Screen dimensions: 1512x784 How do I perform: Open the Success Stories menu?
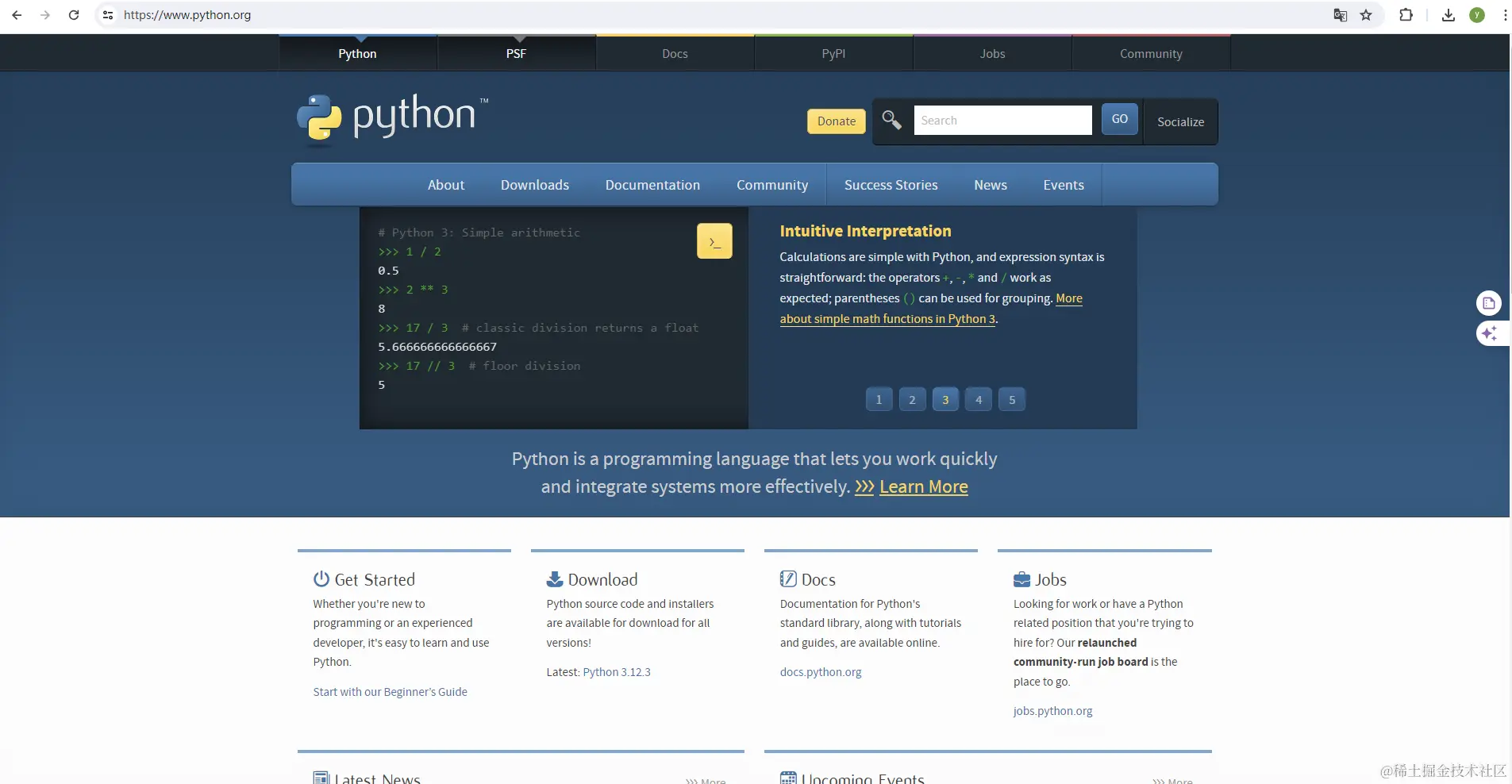click(891, 185)
